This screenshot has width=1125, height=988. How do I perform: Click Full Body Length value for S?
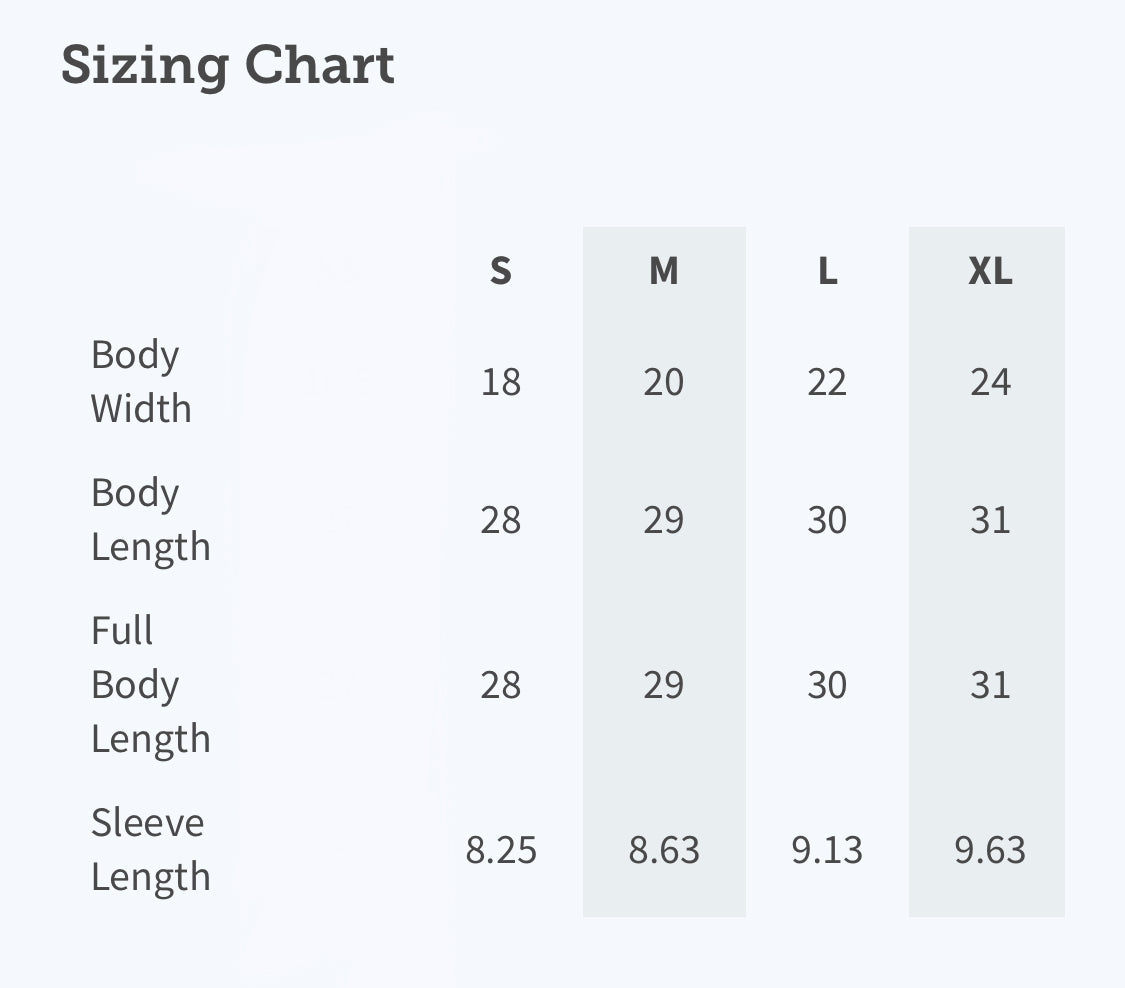pyautogui.click(x=501, y=685)
